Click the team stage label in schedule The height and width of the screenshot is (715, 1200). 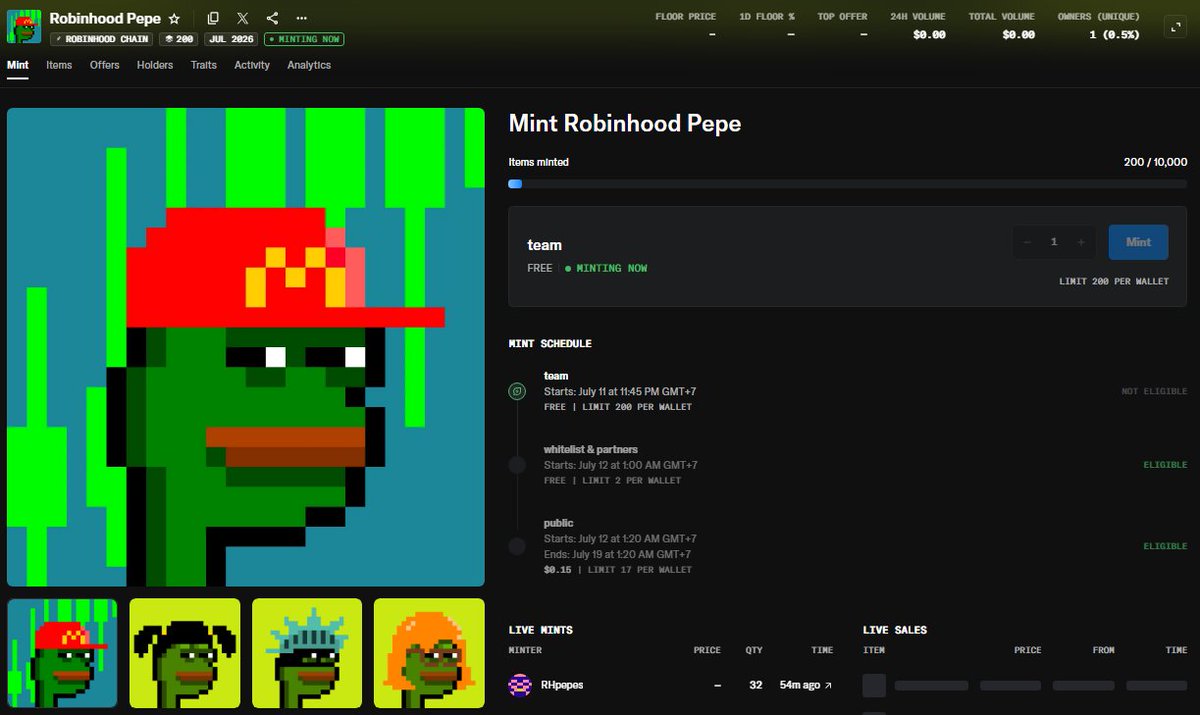[x=556, y=376]
